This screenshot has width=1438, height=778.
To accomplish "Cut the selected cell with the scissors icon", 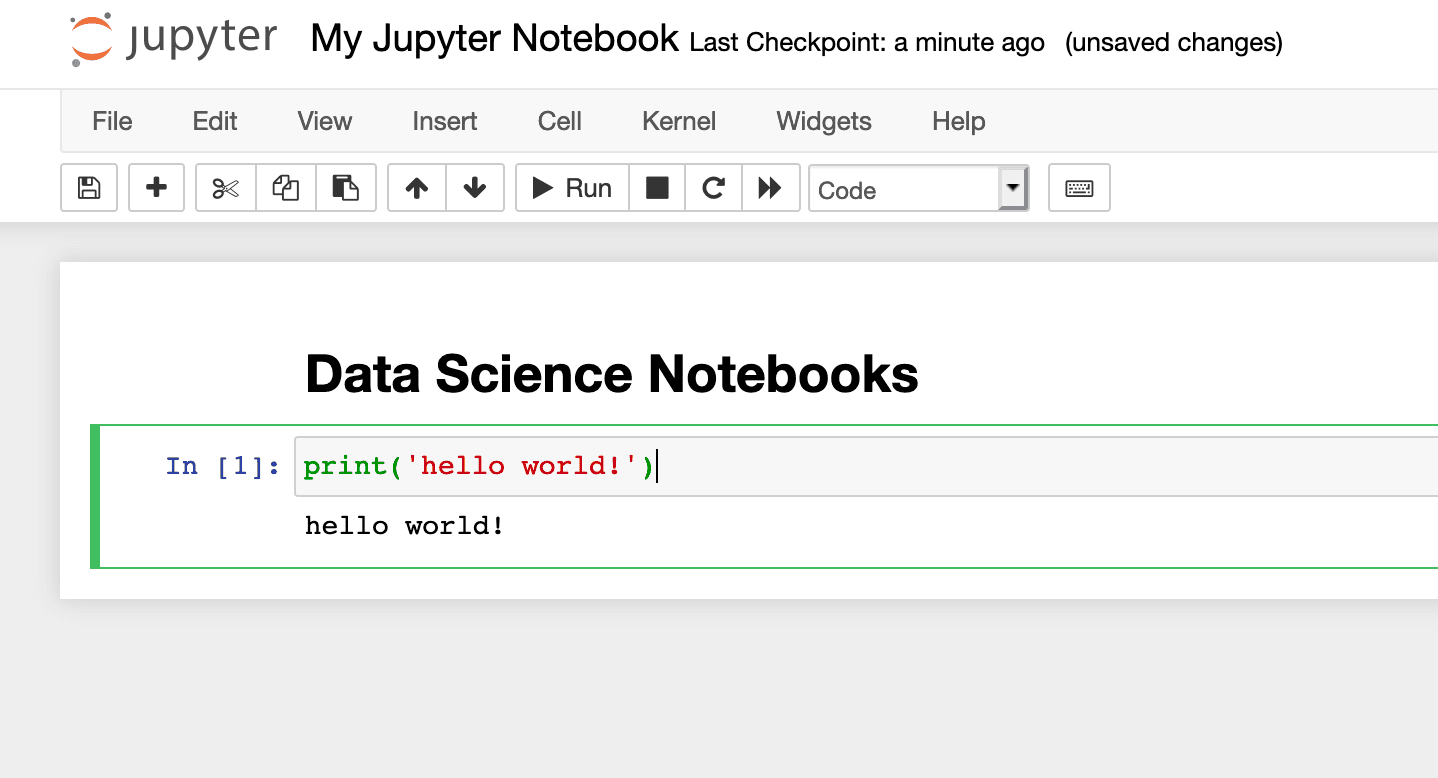I will point(225,187).
